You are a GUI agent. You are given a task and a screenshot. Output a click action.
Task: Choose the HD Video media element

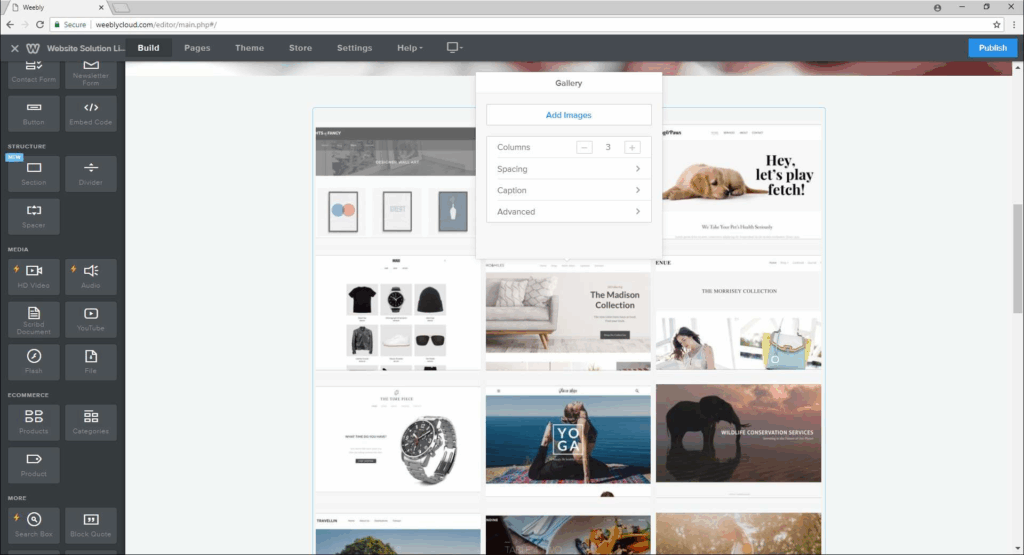click(x=34, y=276)
